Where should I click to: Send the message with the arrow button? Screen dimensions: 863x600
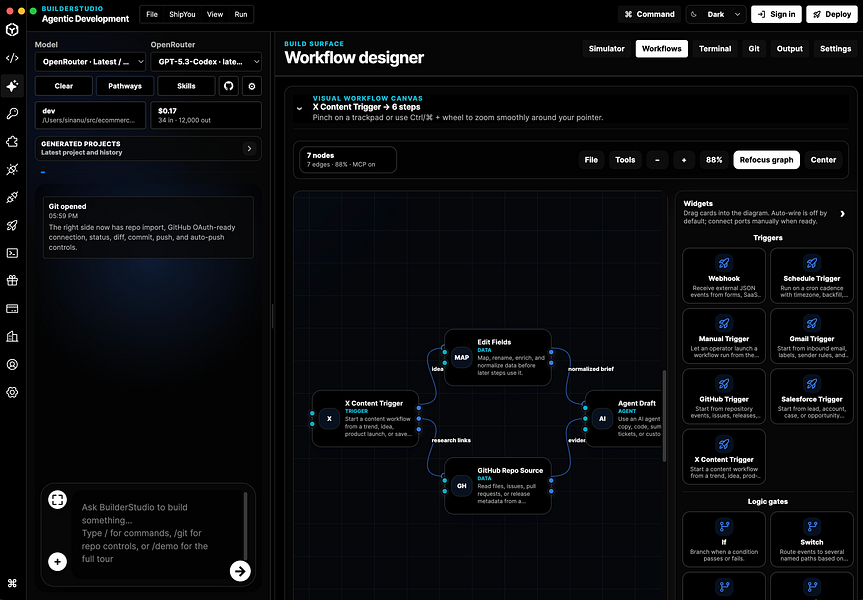pyautogui.click(x=240, y=571)
